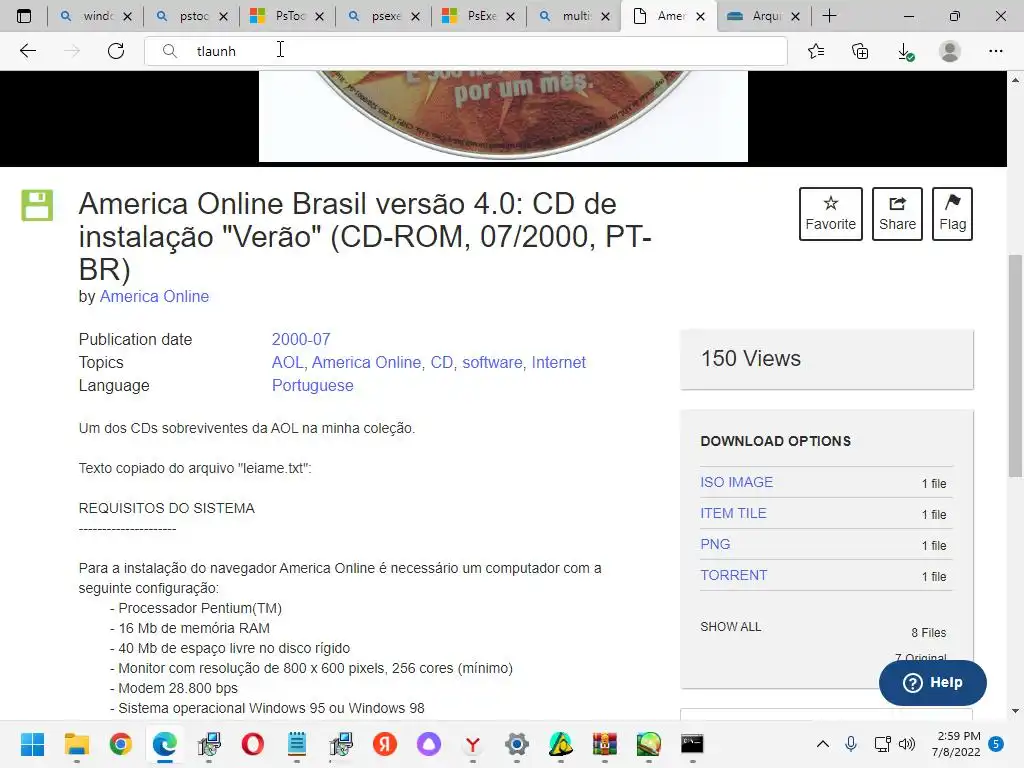This screenshot has height=768, width=1024.
Task: Click the microphone tray icon
Action: click(x=850, y=744)
